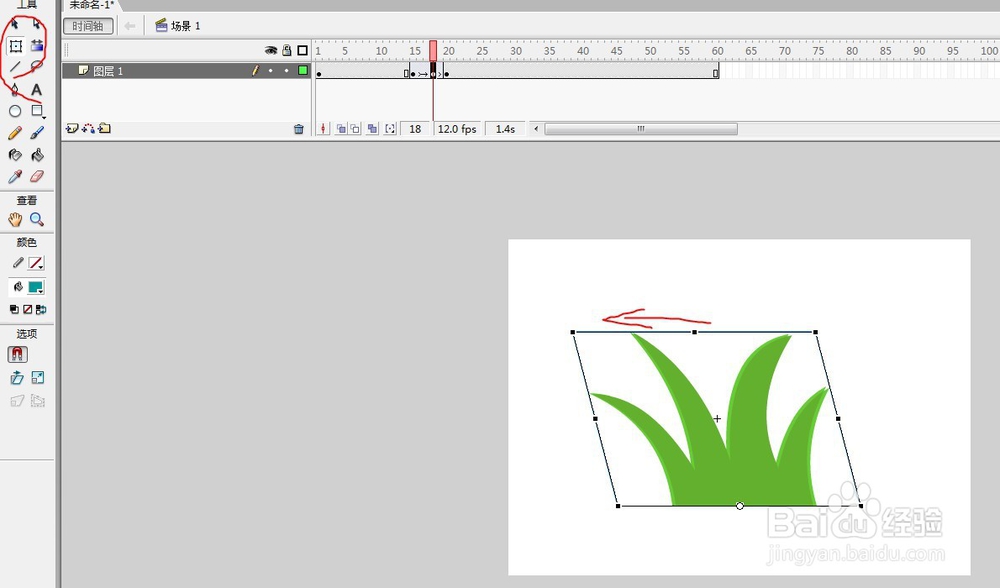Click the transform center point circle
Image resolution: width=1000 pixels, height=588 pixels.
pyautogui.click(x=740, y=506)
